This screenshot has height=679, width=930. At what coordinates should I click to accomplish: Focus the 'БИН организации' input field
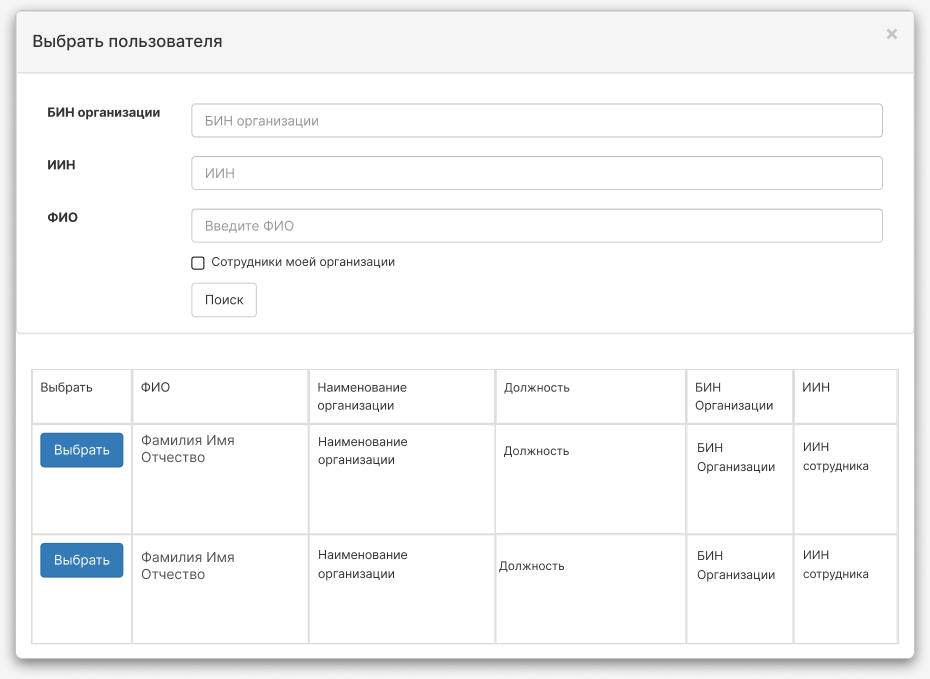[537, 120]
